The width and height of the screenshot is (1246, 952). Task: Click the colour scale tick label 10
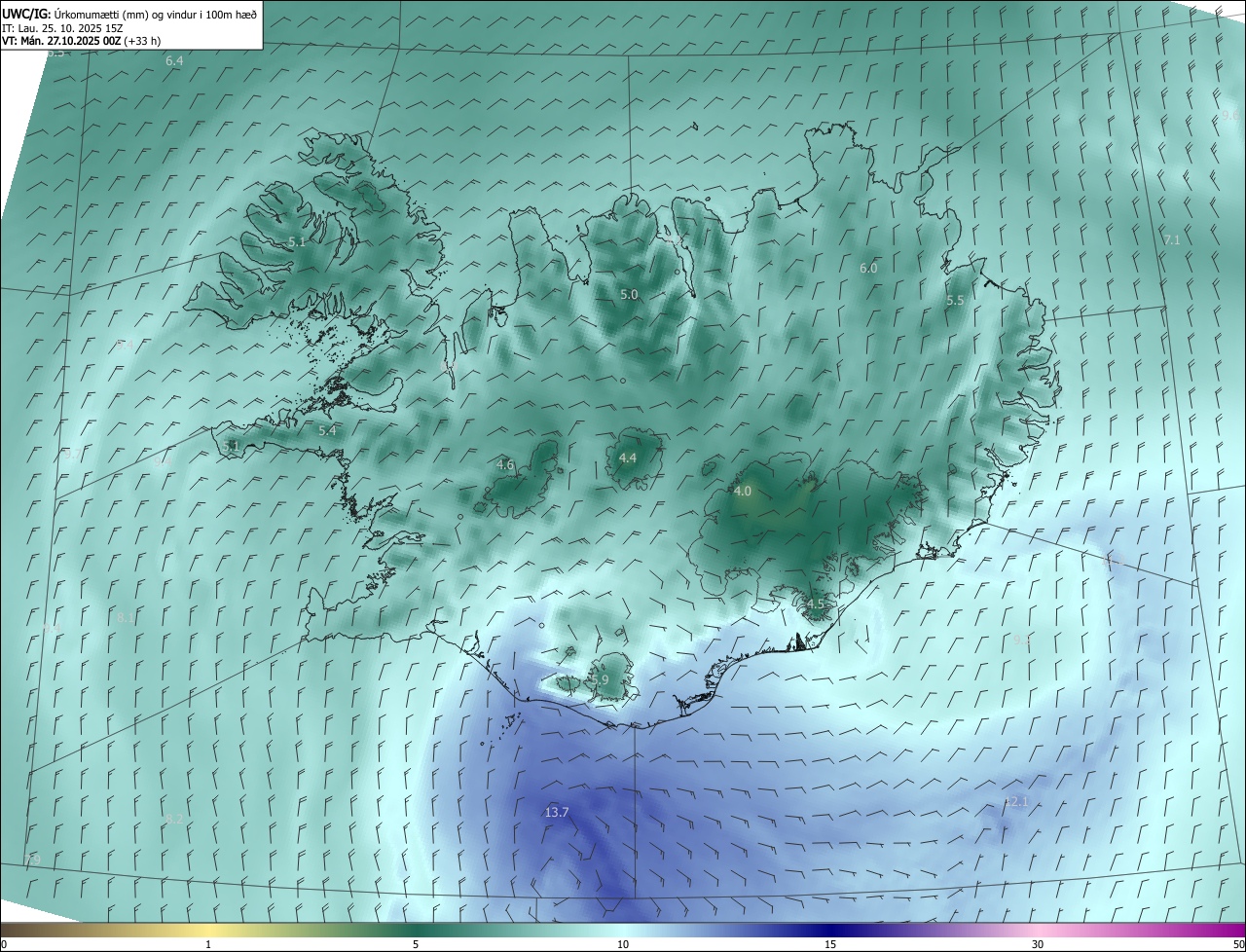[x=623, y=944]
